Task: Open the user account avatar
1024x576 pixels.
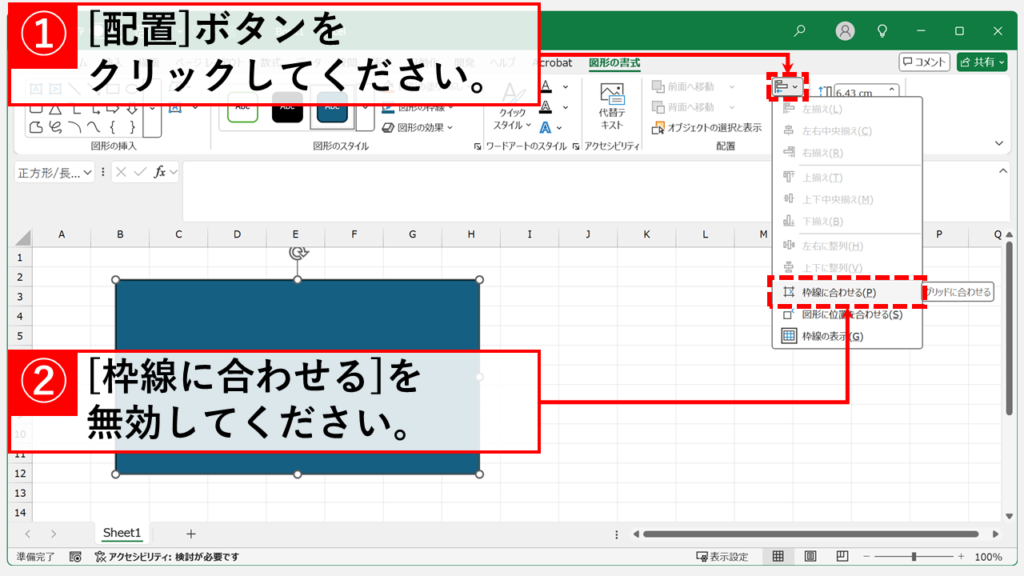Action: [x=845, y=31]
